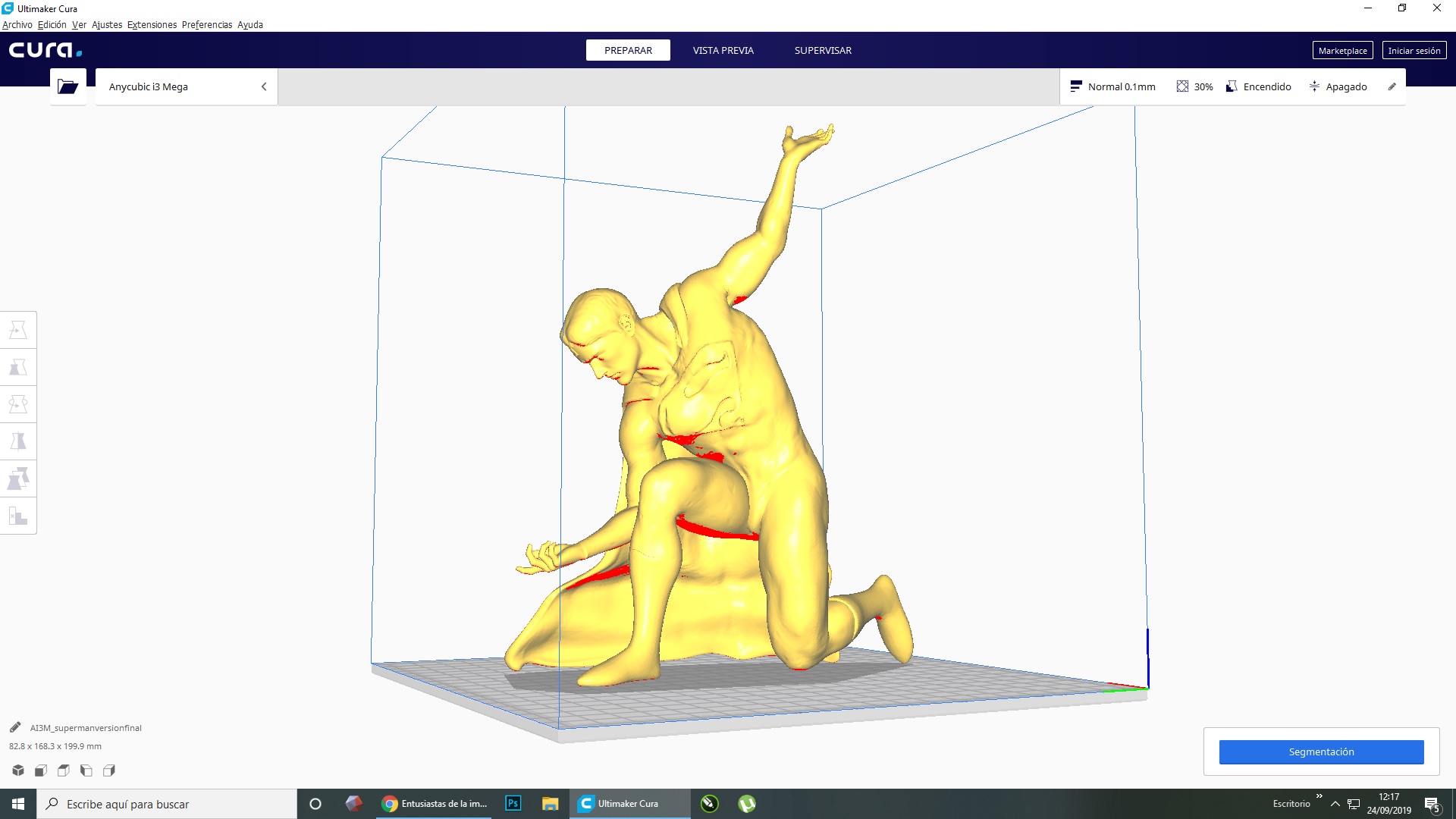The height and width of the screenshot is (819, 1456).
Task: Switch to 3D perspective view cube
Action: click(x=18, y=770)
